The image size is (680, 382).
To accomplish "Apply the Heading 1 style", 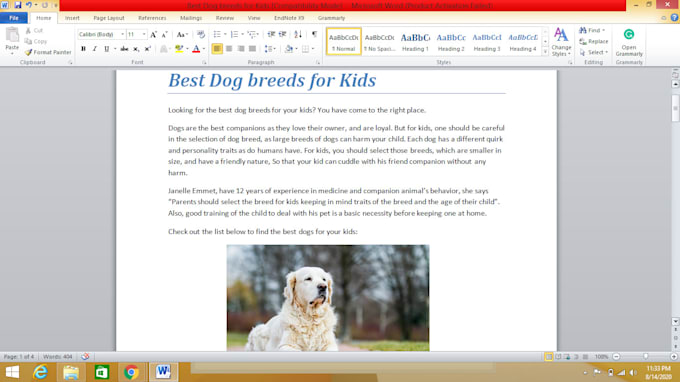I will (x=415, y=42).
